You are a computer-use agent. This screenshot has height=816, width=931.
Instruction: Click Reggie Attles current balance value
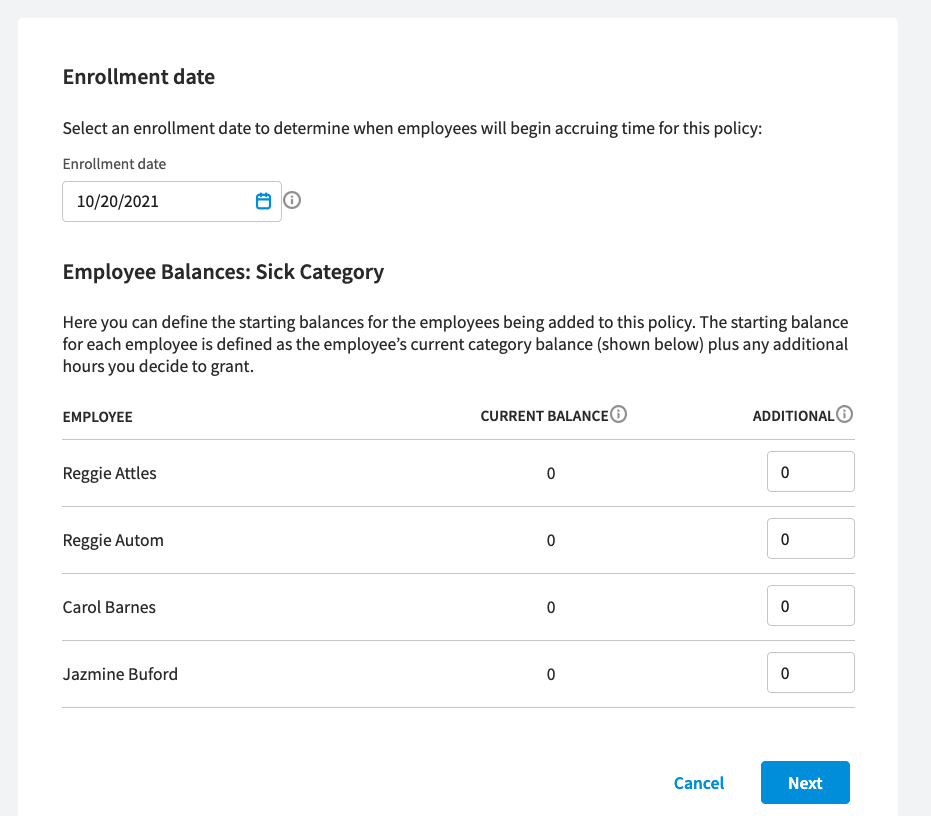(x=551, y=473)
